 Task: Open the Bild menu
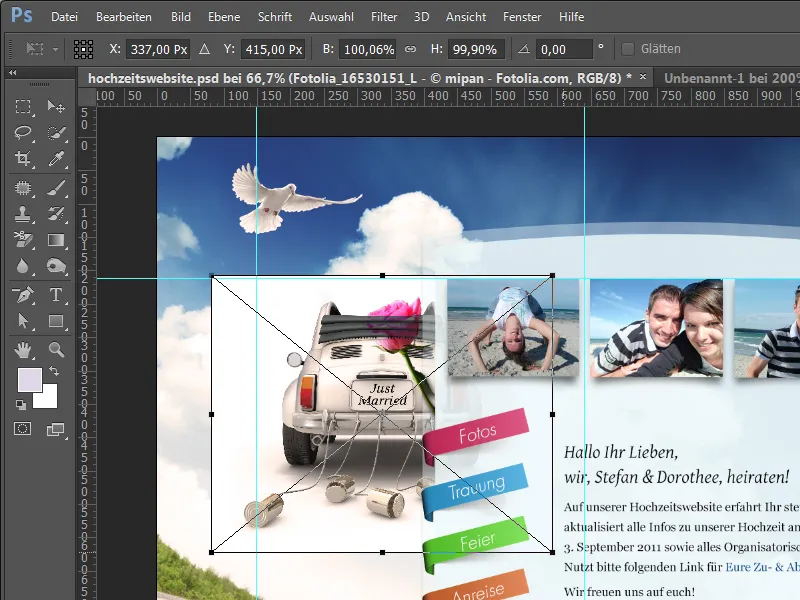pos(181,17)
